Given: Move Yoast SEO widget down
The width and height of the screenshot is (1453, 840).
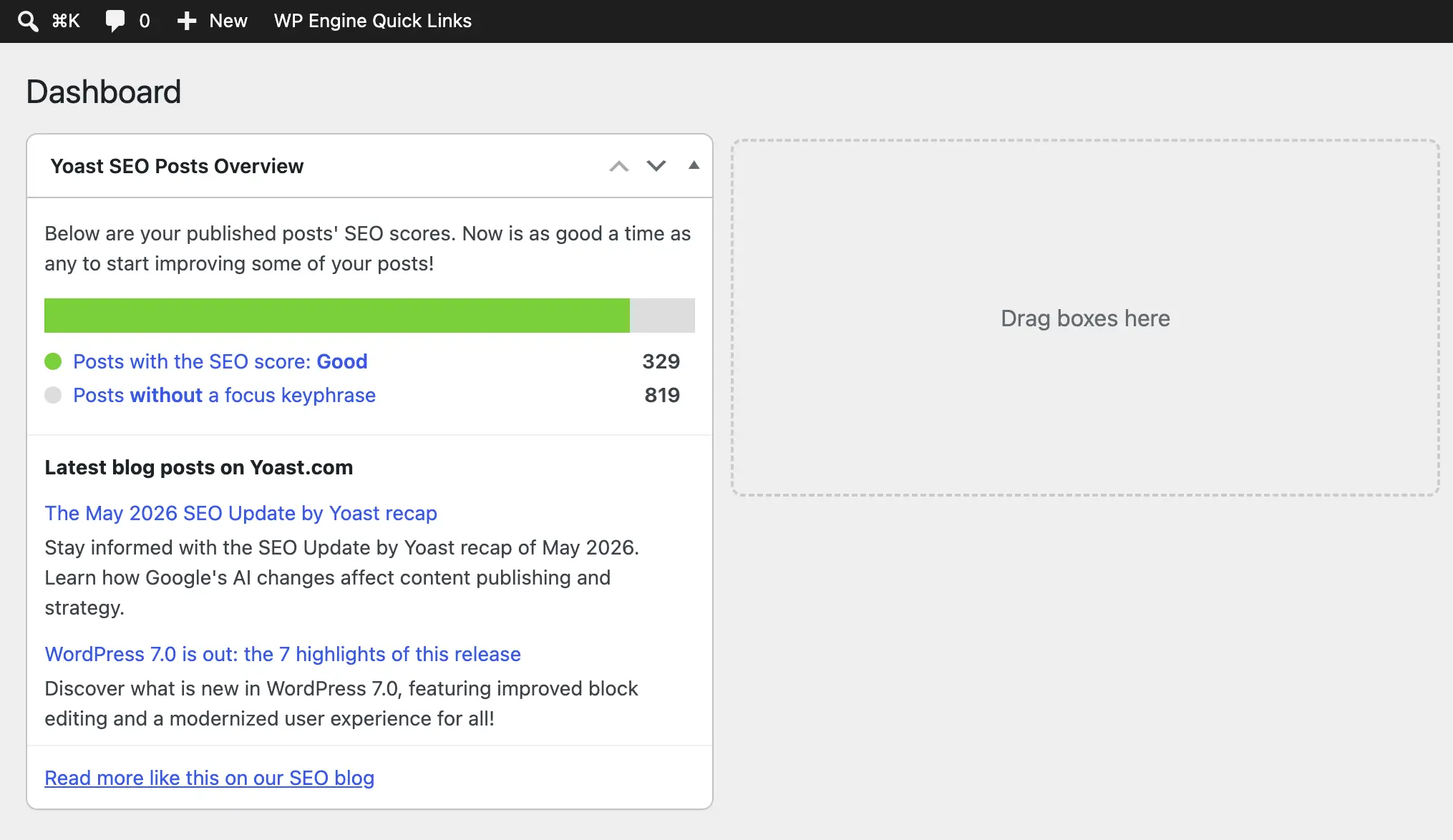Looking at the screenshot, I should pos(656,166).
